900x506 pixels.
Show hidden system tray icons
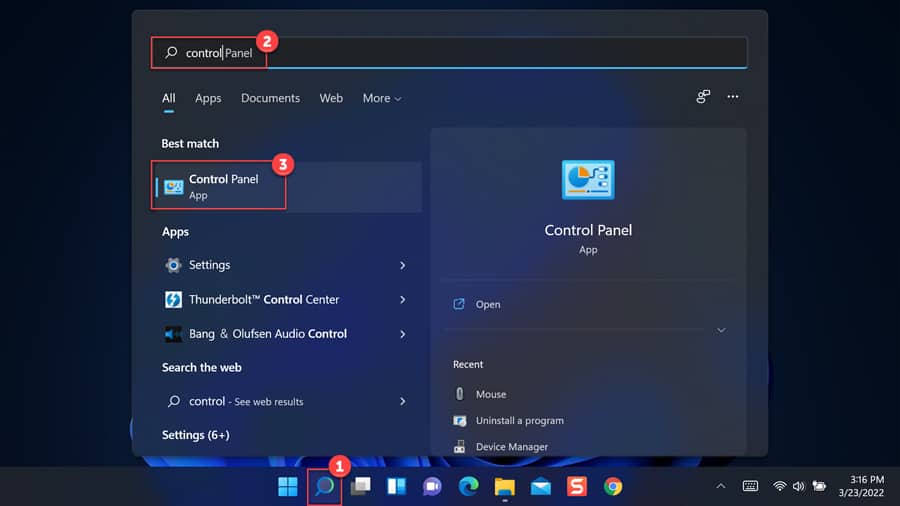[x=721, y=486]
